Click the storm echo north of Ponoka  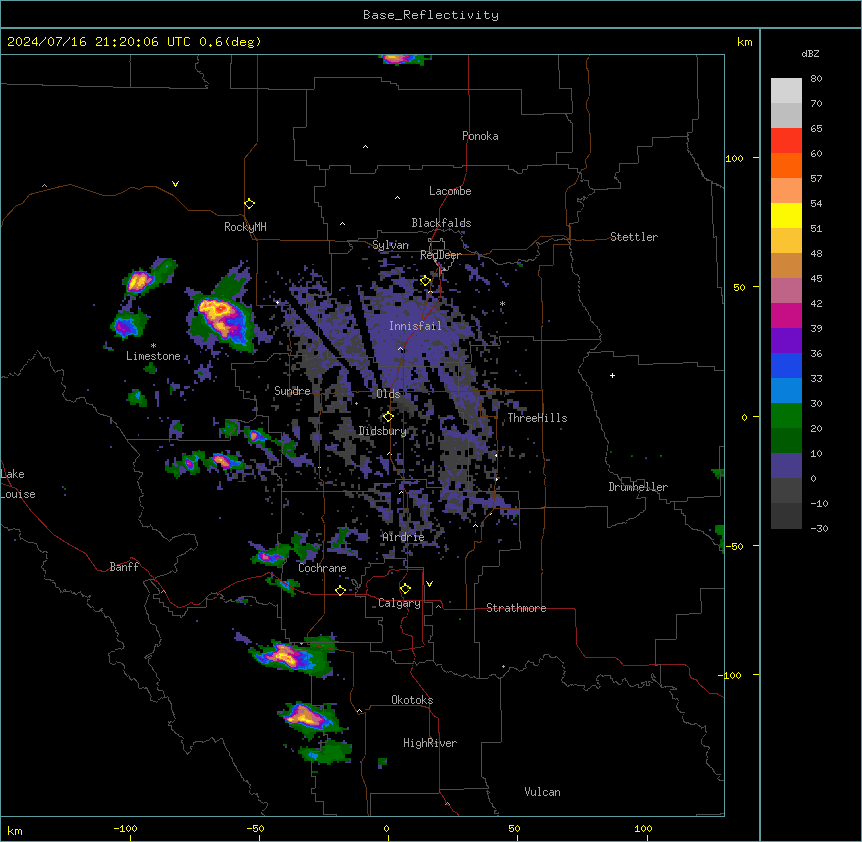click(x=401, y=59)
